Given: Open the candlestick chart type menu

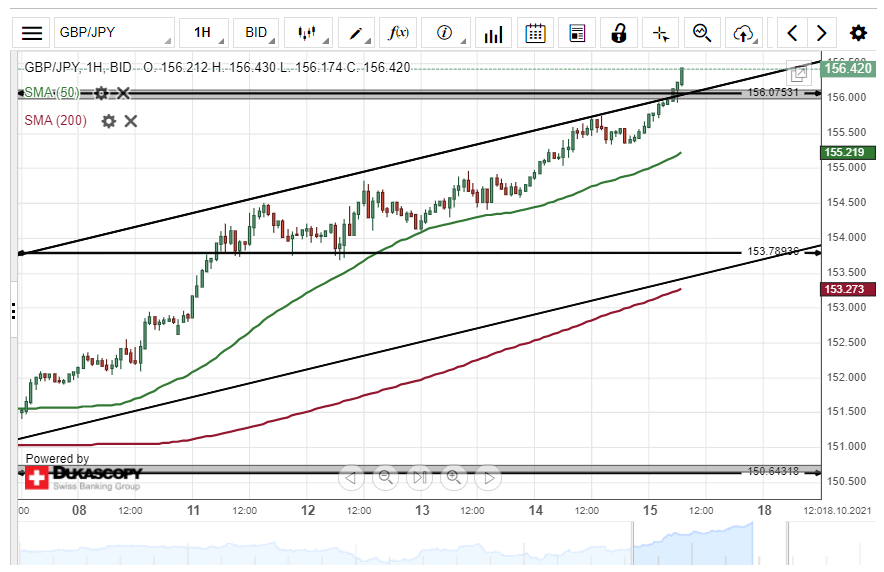Looking at the screenshot, I should coord(308,33).
